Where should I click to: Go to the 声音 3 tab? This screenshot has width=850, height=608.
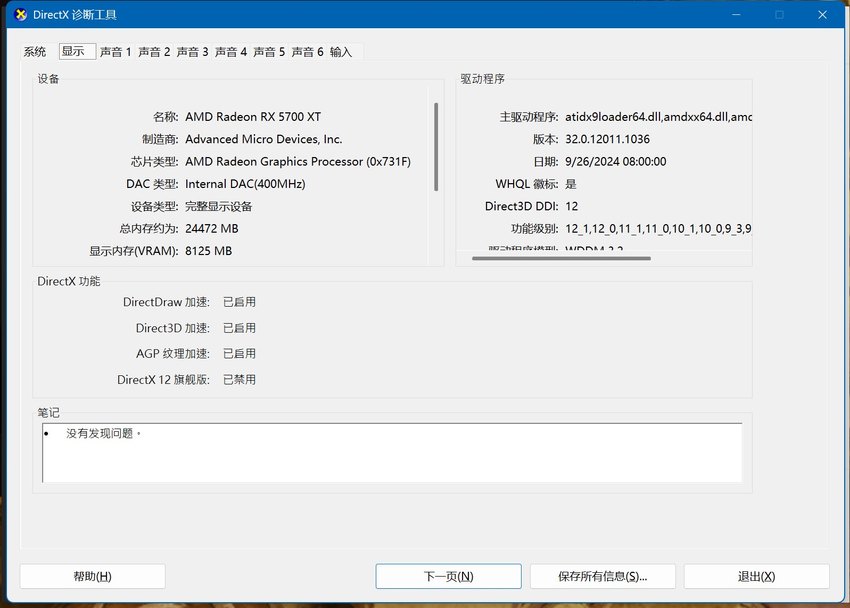click(x=192, y=51)
